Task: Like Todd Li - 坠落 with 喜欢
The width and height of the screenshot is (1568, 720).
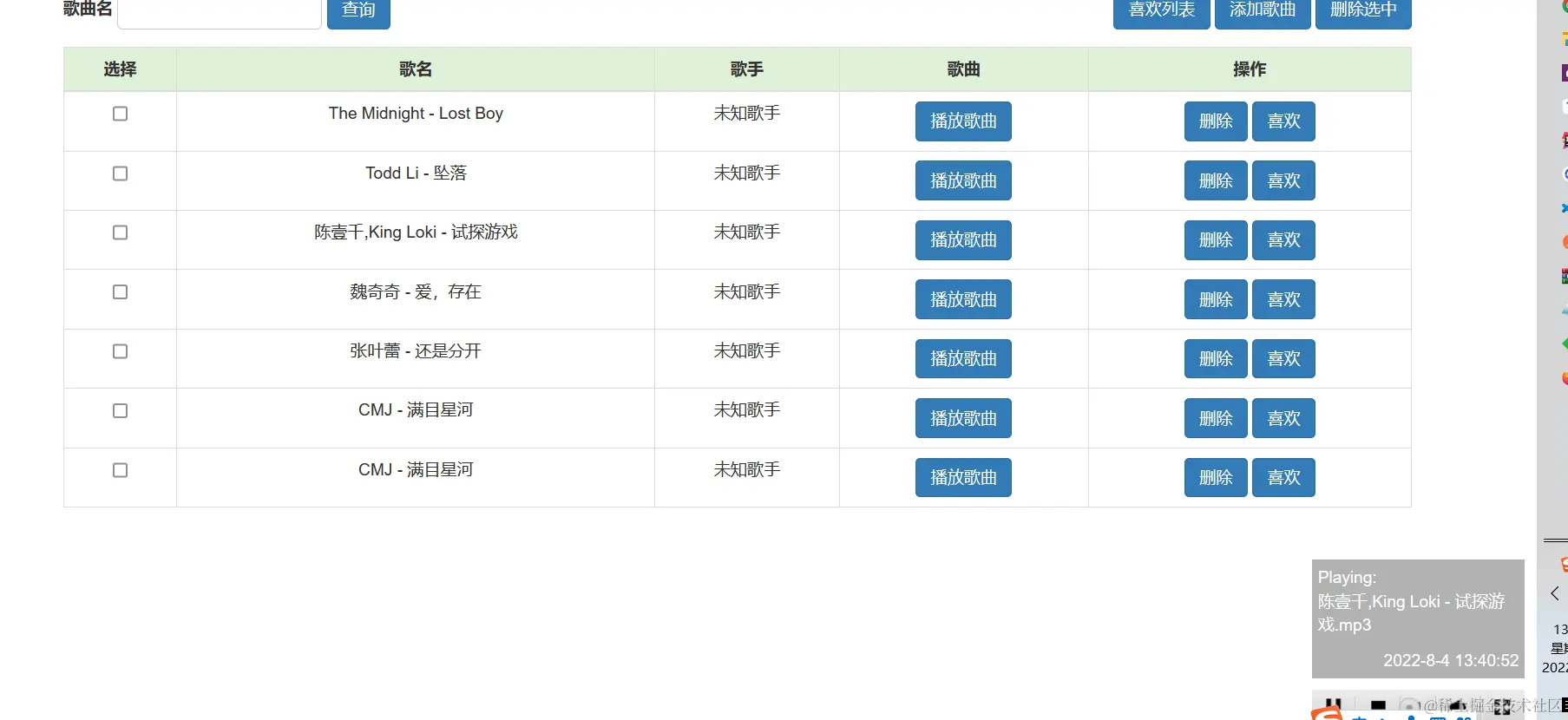Action: [1283, 180]
